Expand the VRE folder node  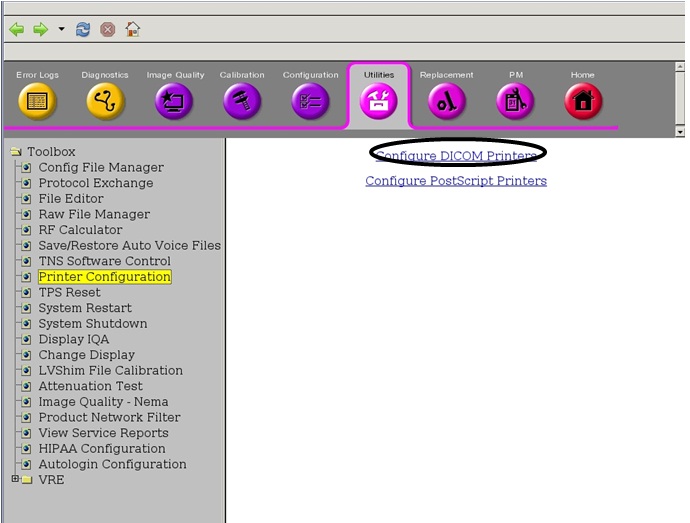coord(14,480)
